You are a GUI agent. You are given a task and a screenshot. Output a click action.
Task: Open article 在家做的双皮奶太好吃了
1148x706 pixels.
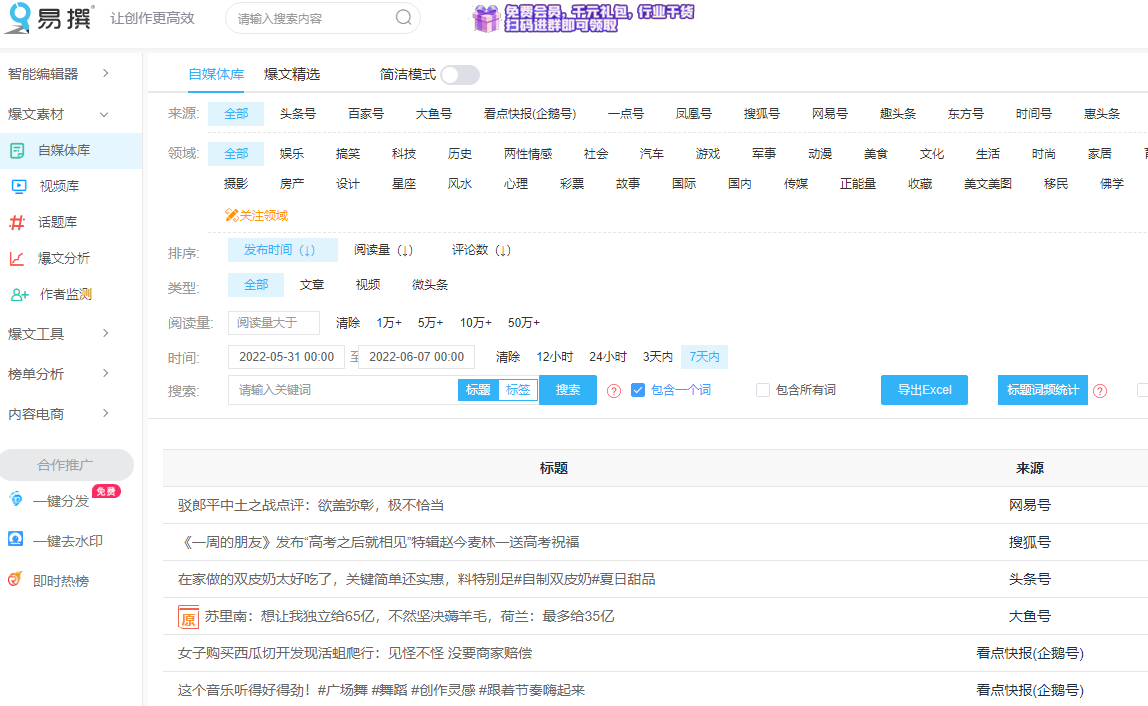click(416, 579)
